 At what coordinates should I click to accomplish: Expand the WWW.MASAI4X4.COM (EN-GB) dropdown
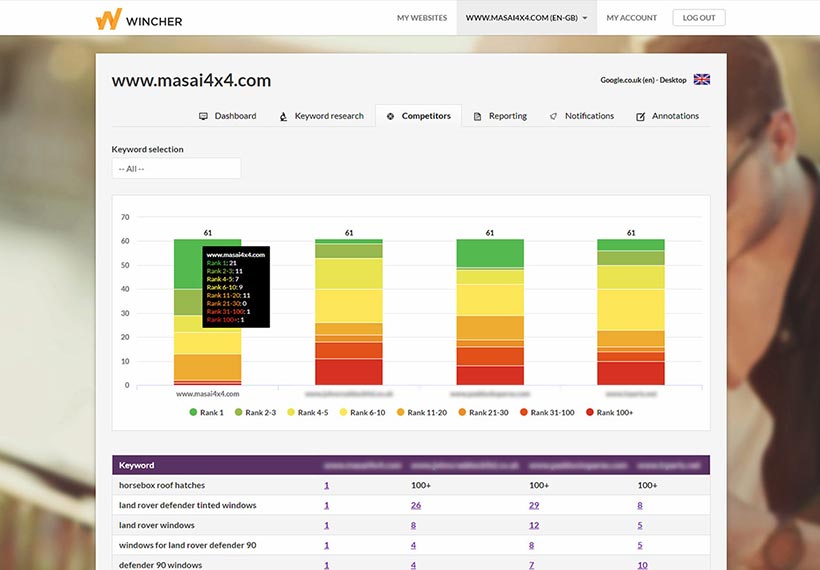click(526, 18)
